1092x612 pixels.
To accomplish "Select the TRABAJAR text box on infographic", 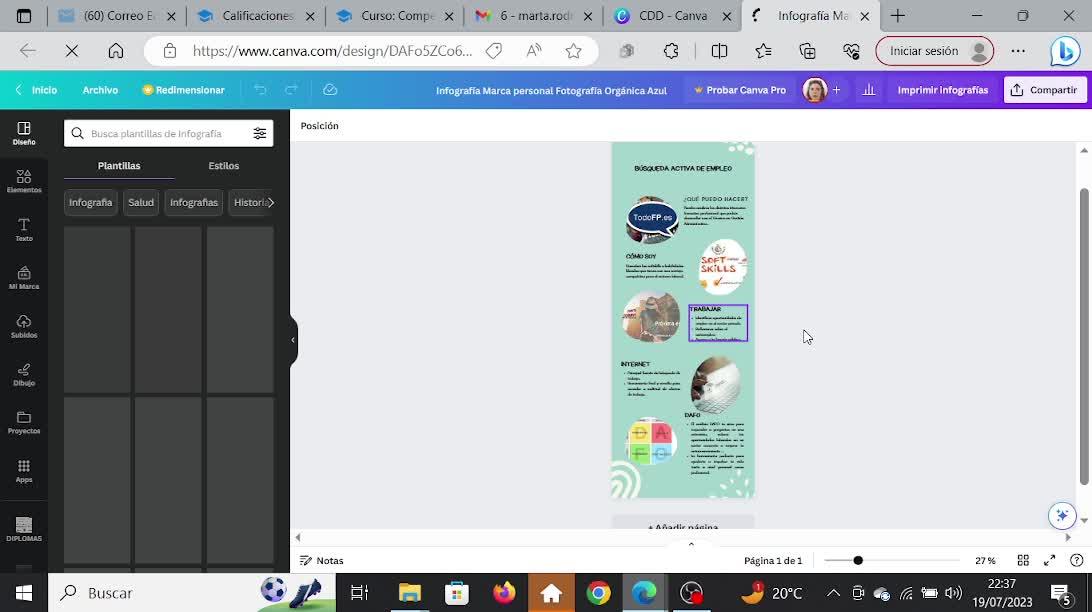I will tap(718, 322).
